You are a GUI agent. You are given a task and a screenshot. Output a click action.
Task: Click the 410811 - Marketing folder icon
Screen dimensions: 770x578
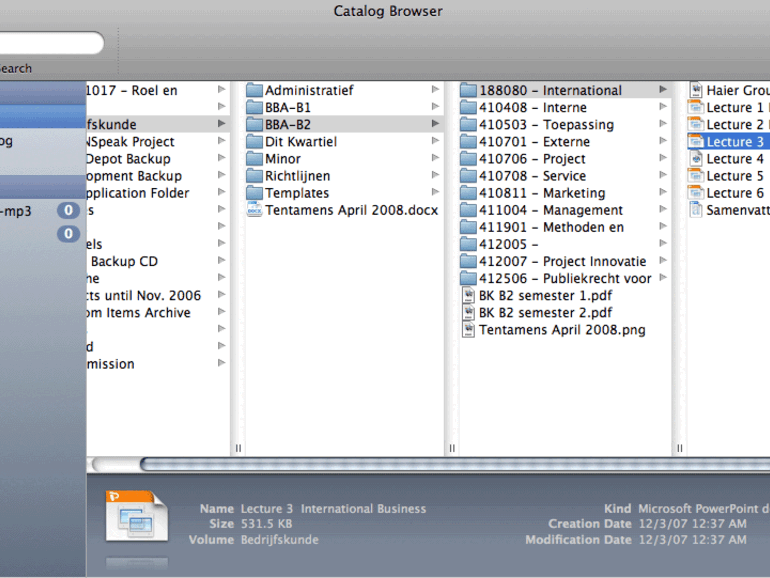(x=468, y=193)
